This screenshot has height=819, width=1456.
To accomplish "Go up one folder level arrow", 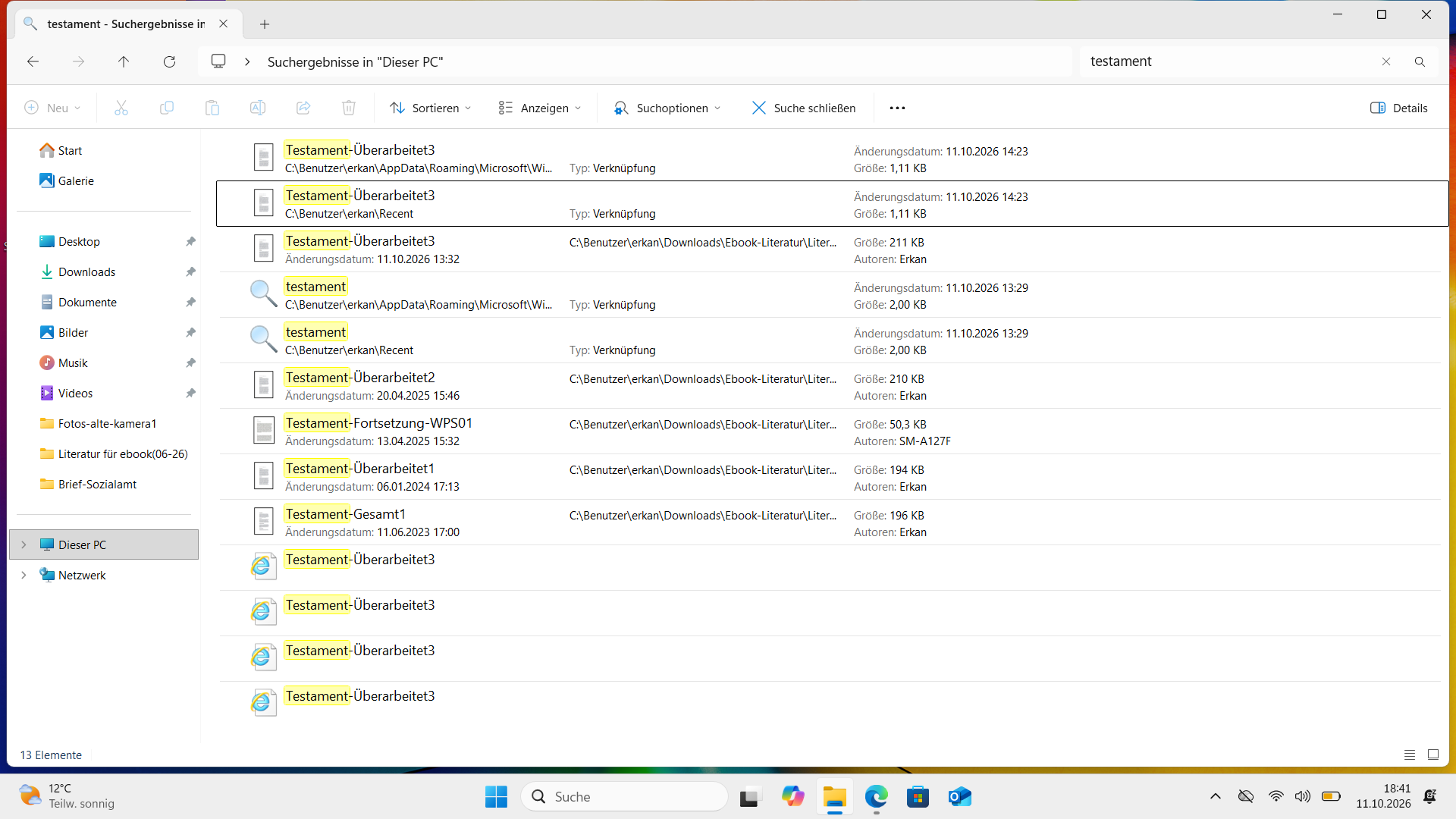I will point(124,61).
